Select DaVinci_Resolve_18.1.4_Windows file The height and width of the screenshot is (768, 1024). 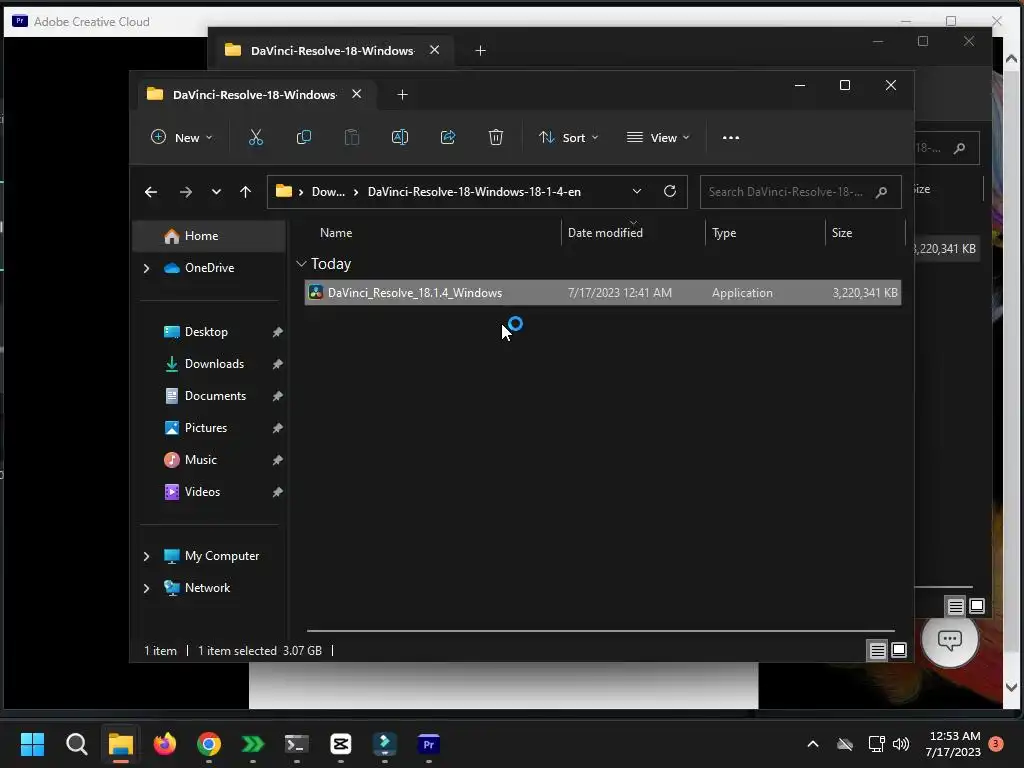(602, 293)
